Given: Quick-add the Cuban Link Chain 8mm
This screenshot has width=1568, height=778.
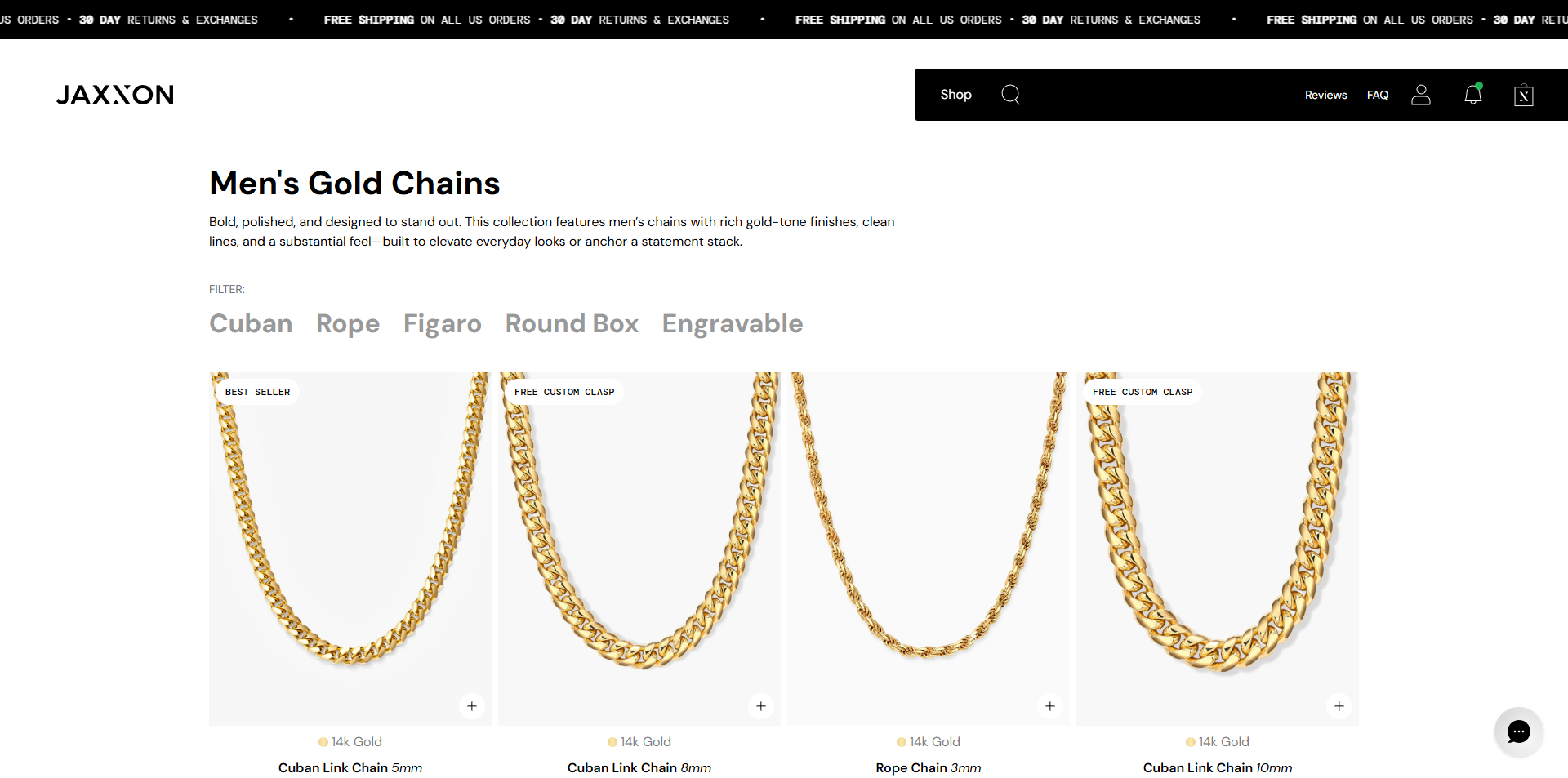Looking at the screenshot, I should 761,706.
